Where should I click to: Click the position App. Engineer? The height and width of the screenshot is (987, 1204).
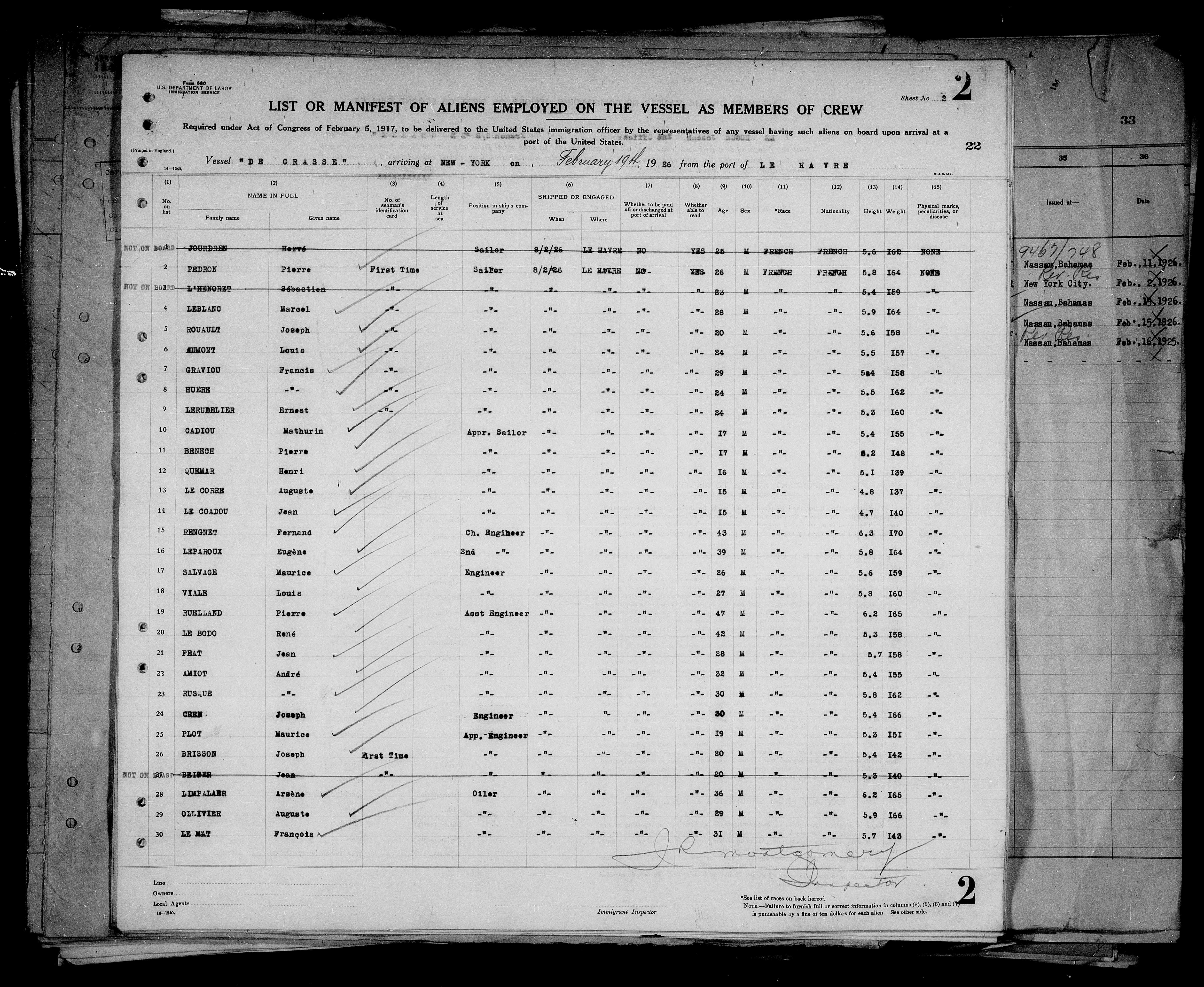tap(496, 736)
